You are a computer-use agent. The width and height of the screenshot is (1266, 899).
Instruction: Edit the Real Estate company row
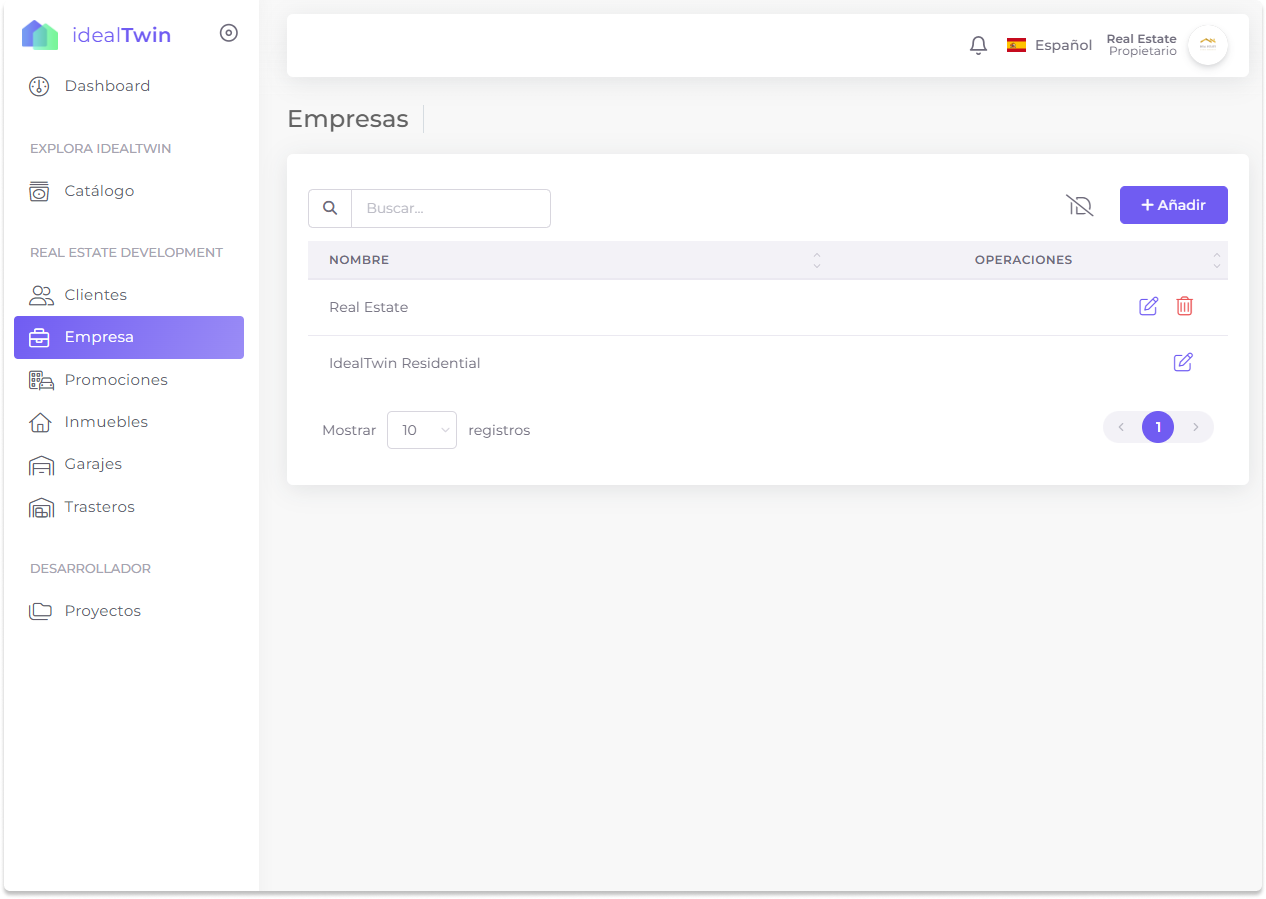[1148, 306]
